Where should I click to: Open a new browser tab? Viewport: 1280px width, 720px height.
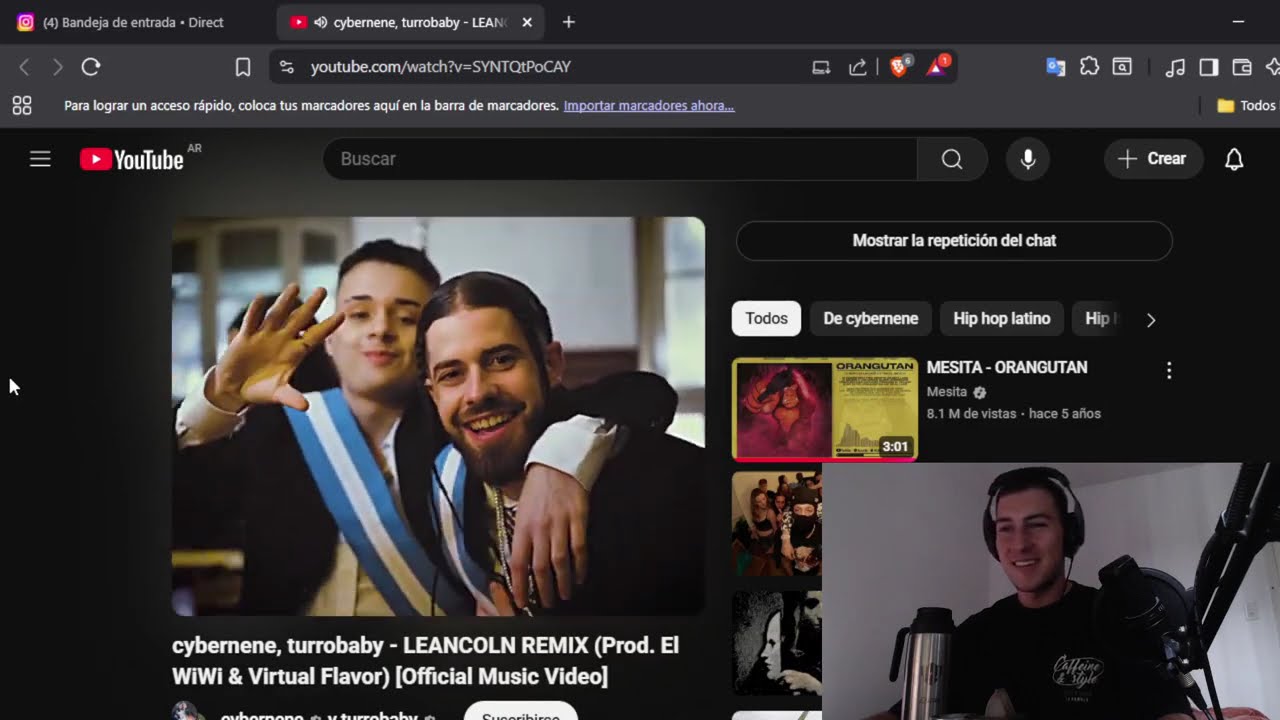point(568,22)
